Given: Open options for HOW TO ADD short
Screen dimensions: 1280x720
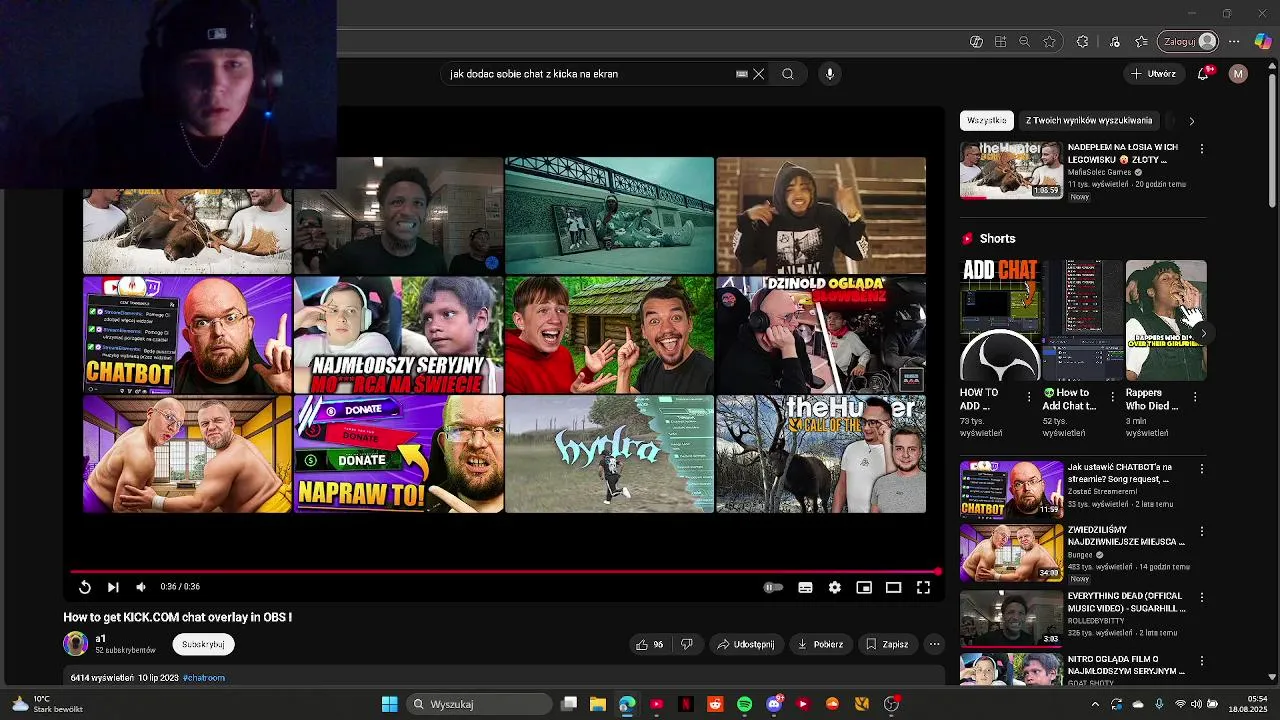Looking at the screenshot, I should tap(1029, 396).
